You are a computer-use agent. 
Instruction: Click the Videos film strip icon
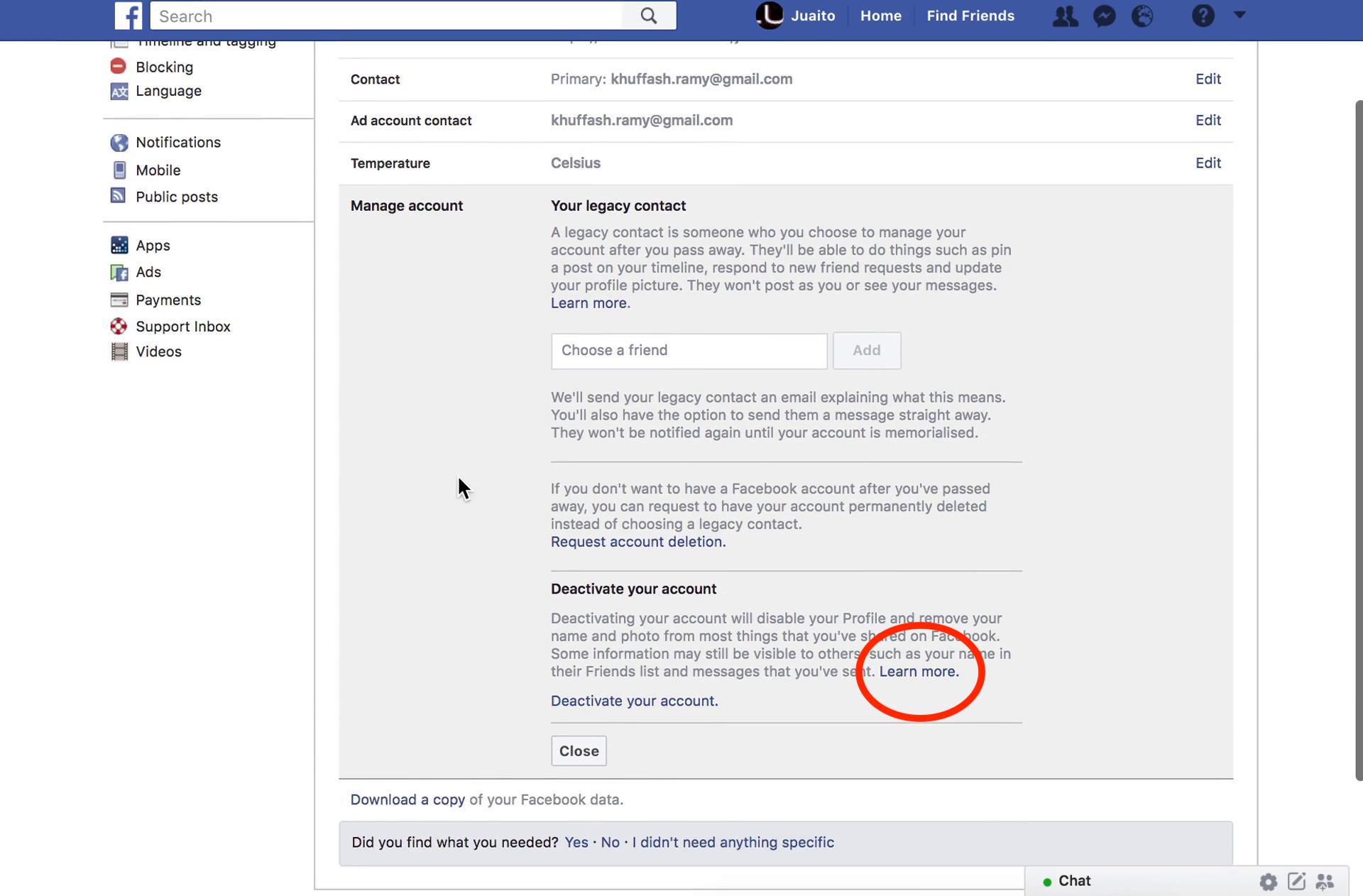tap(119, 352)
